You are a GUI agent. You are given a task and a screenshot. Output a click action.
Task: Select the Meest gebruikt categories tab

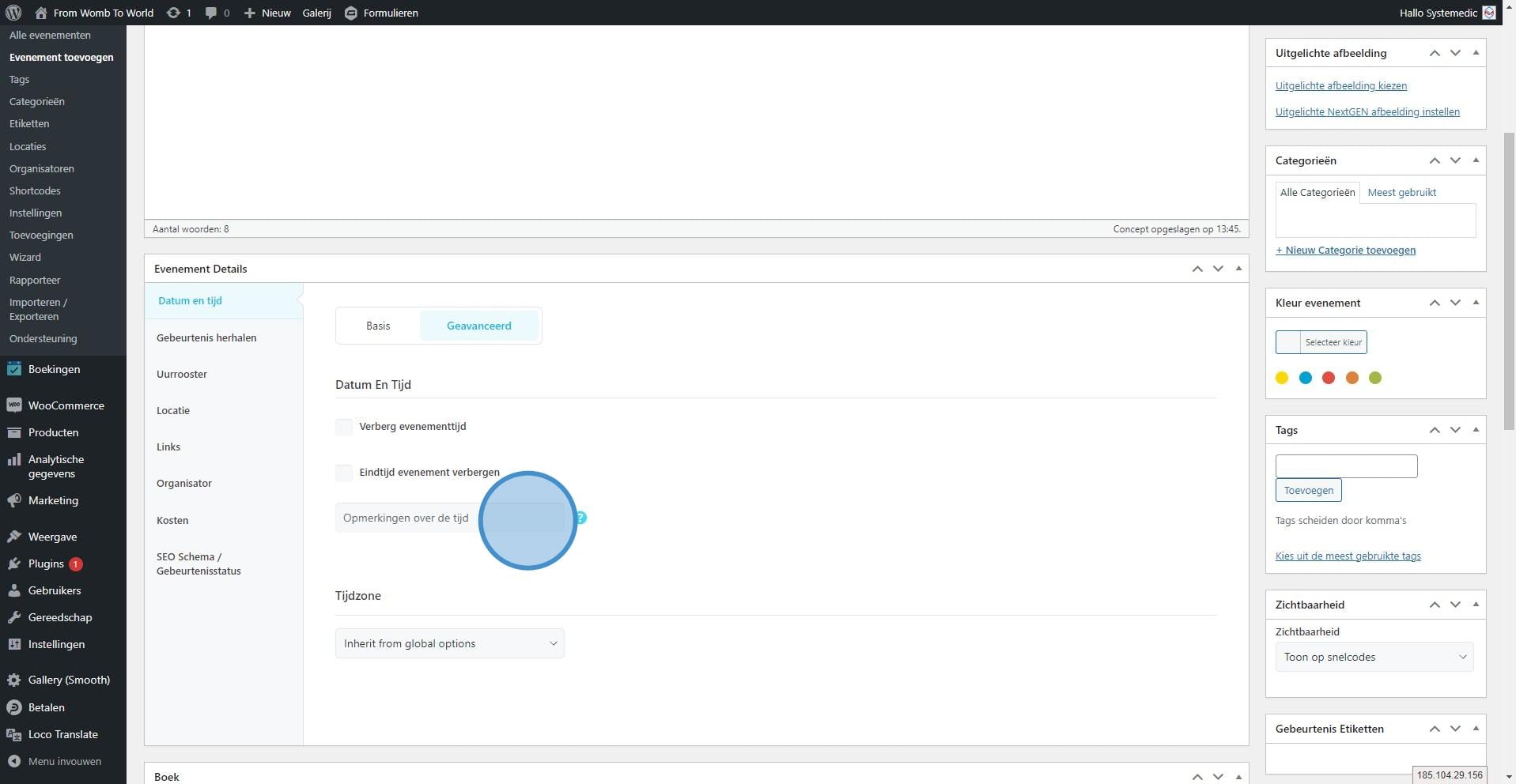coord(1401,192)
